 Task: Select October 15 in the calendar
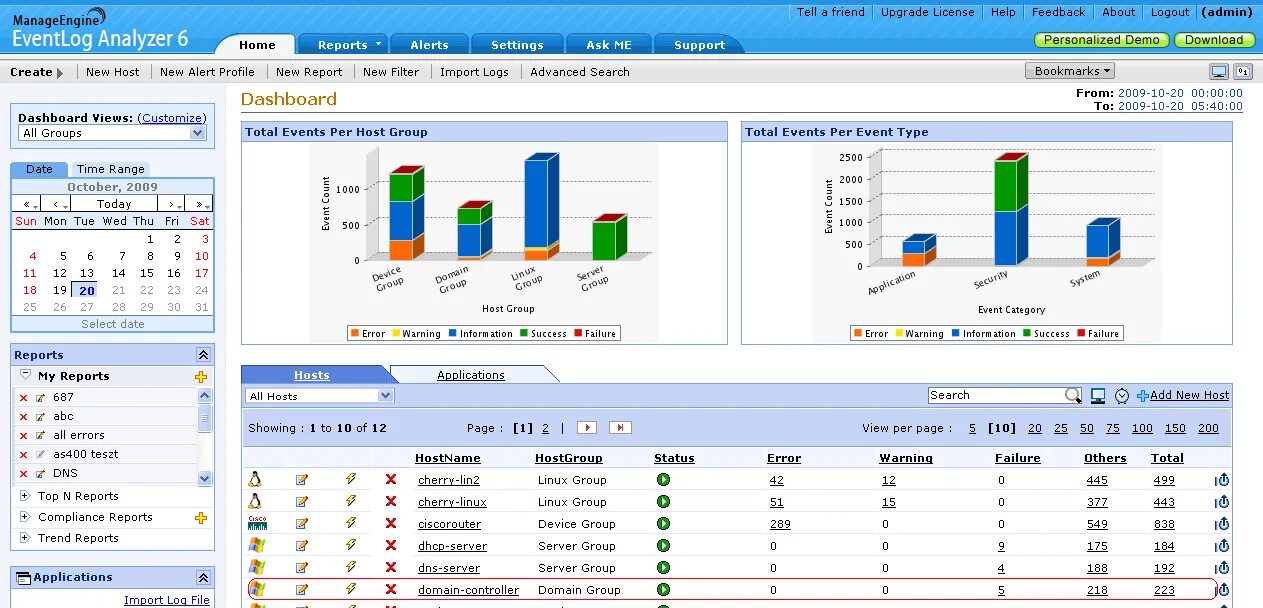click(146, 273)
